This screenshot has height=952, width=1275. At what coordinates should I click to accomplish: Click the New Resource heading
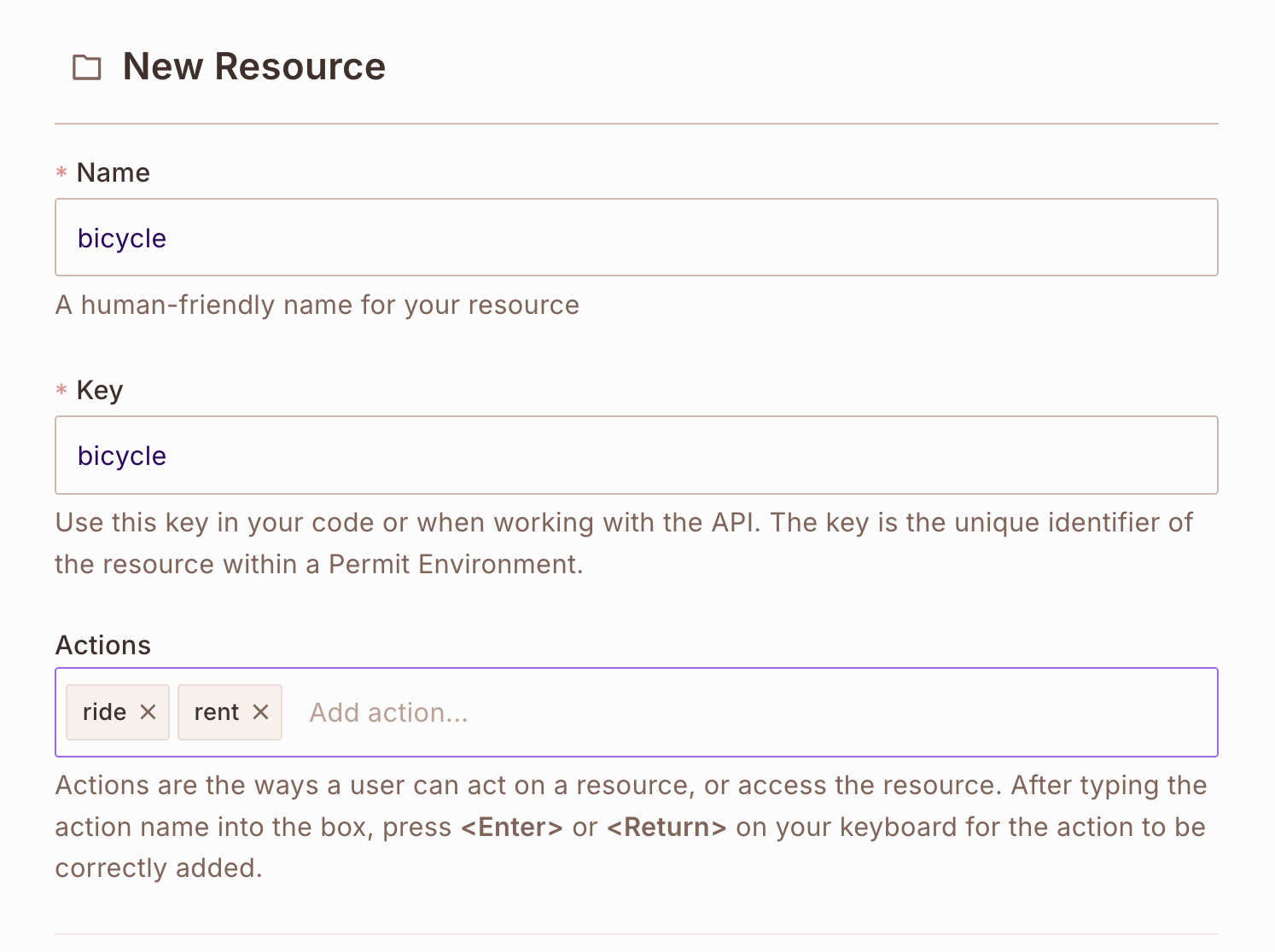coord(253,66)
